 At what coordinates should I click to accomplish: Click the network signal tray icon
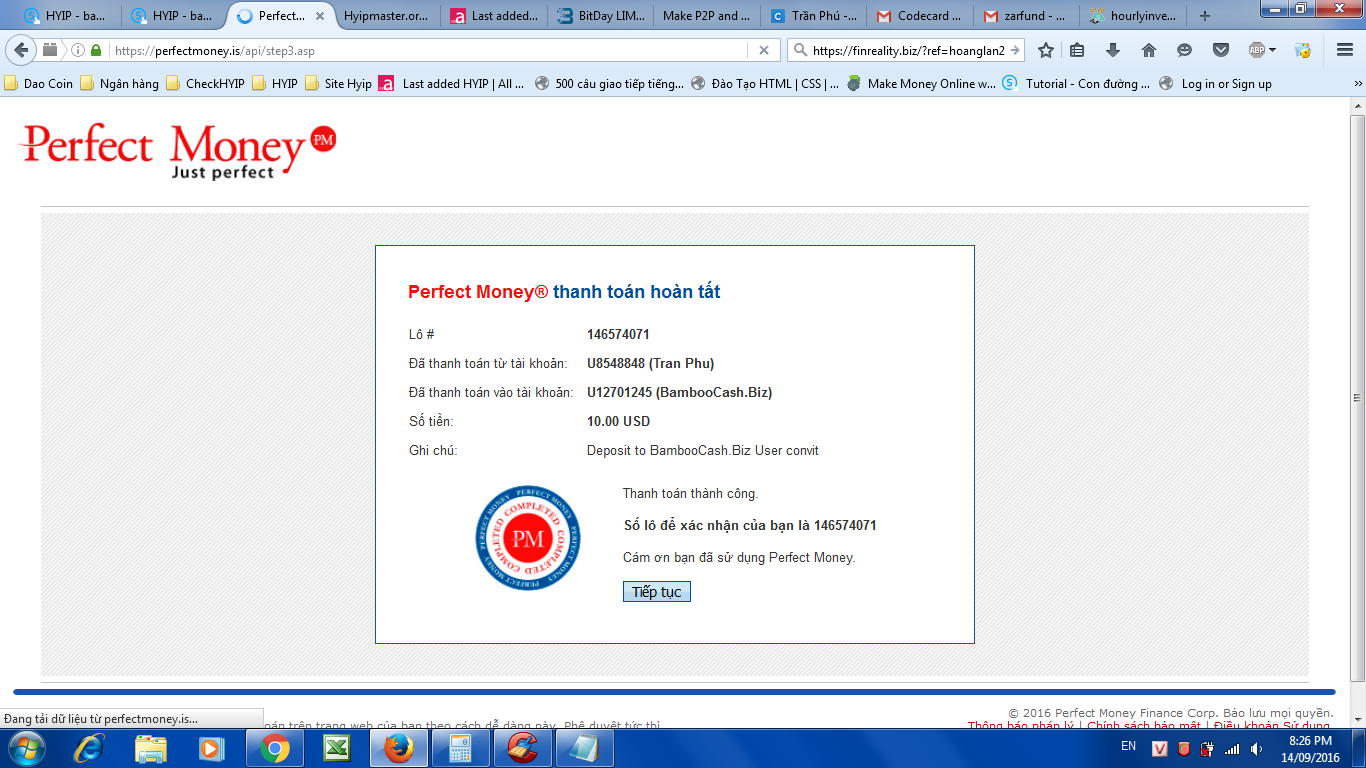1232,748
